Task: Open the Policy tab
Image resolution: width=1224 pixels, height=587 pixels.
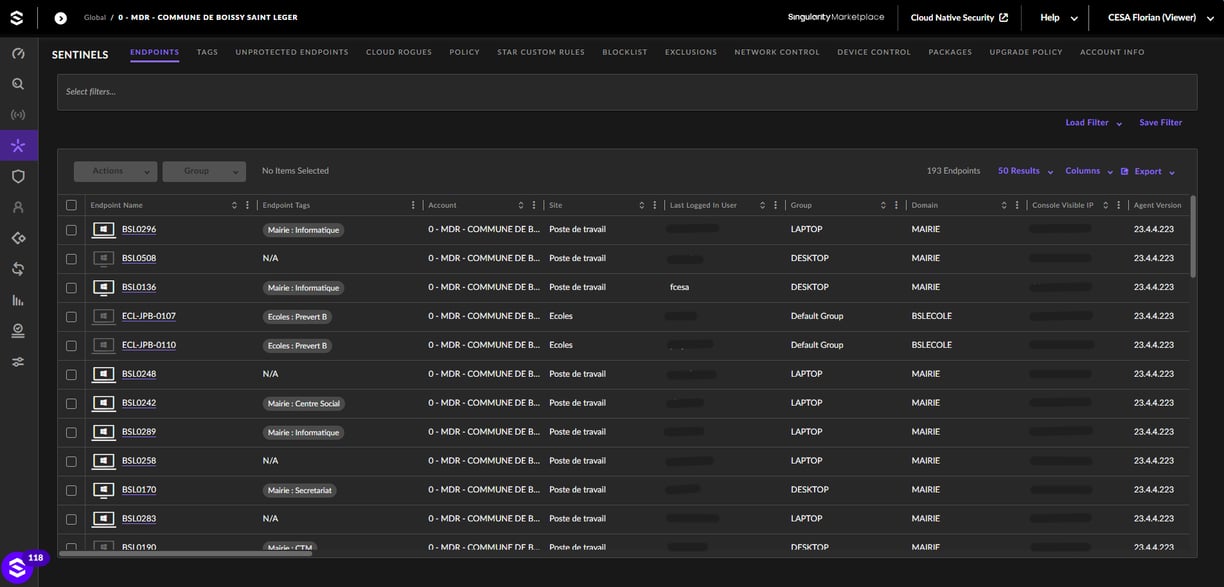Action: click(464, 52)
